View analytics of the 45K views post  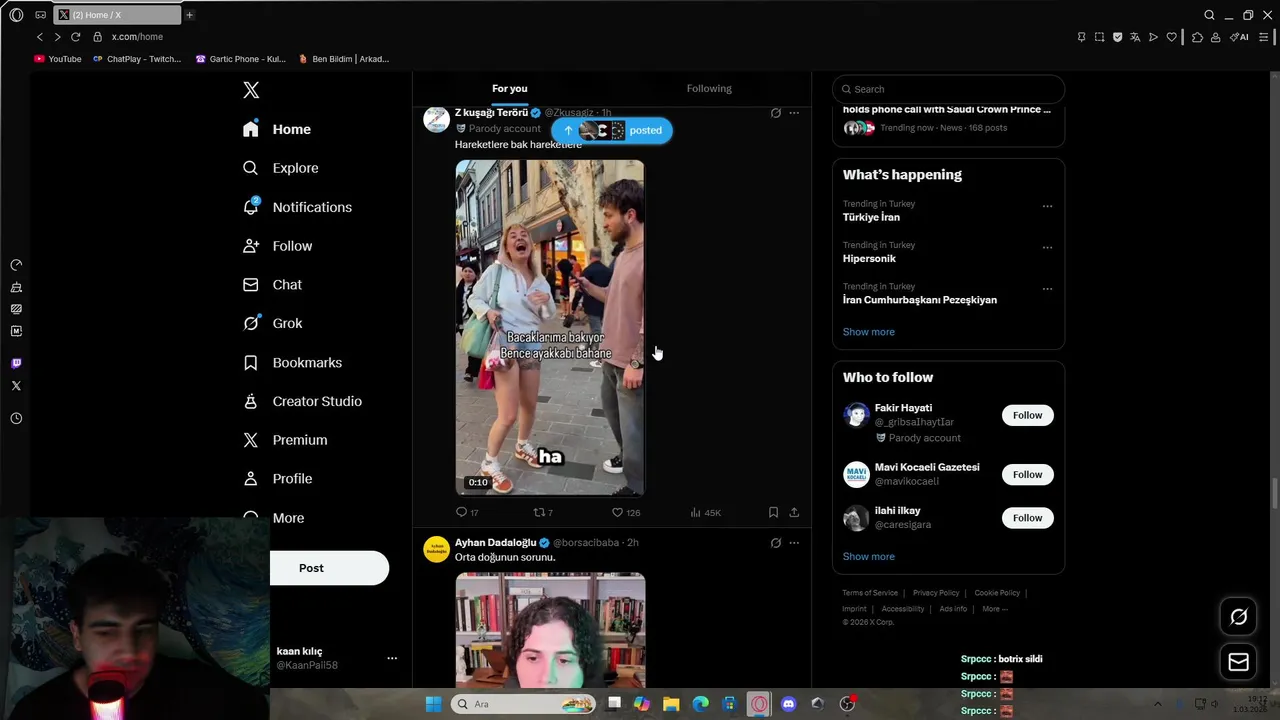coord(705,512)
